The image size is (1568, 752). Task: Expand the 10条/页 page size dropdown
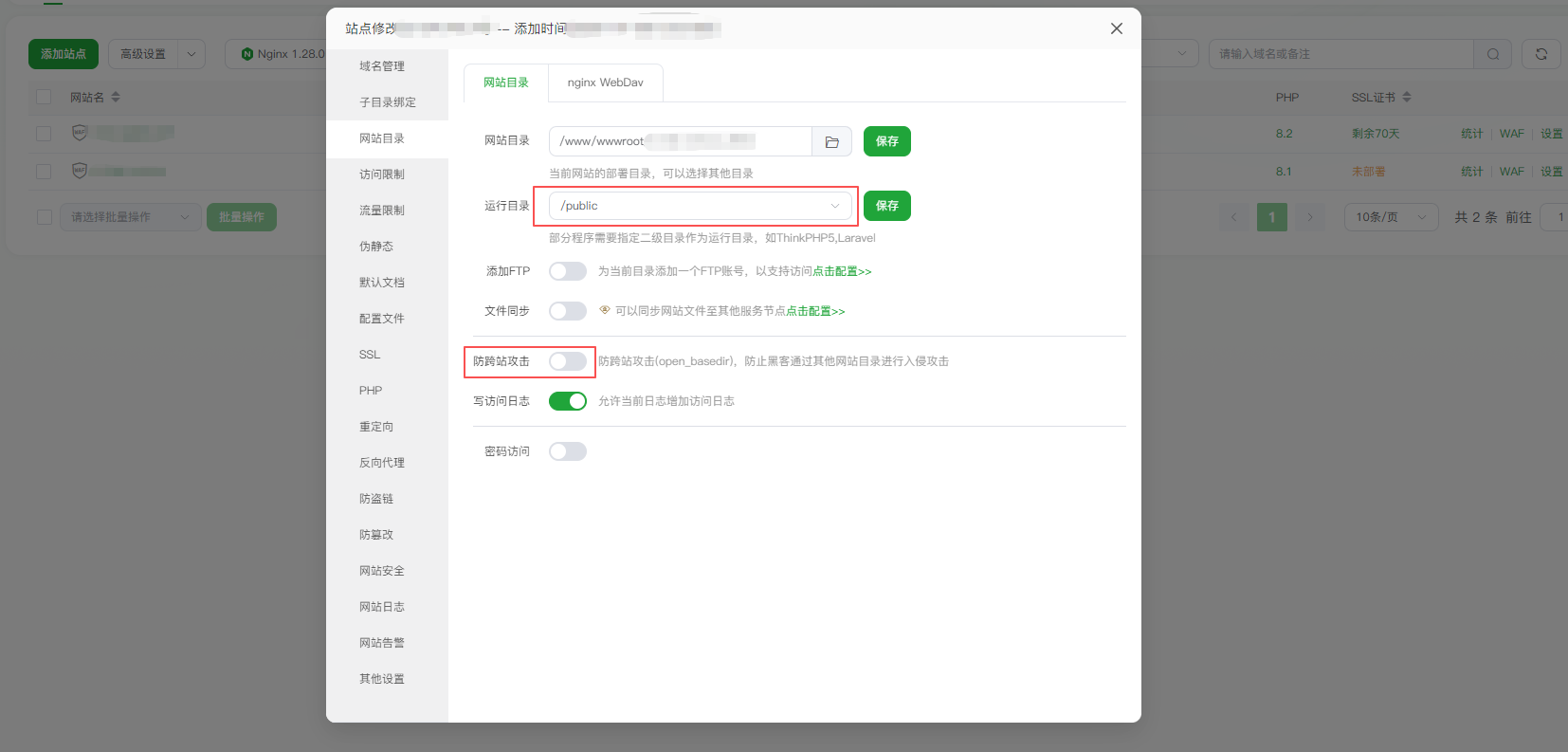[1391, 217]
